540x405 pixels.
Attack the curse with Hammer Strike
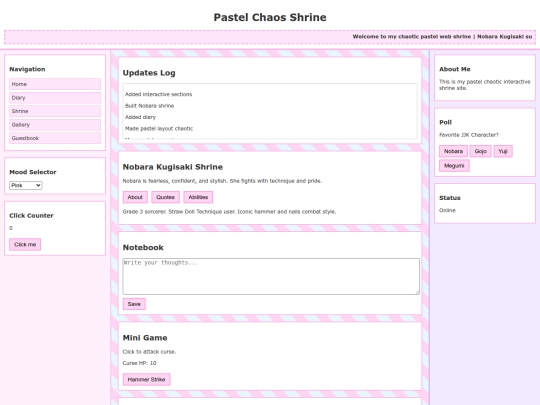146,380
